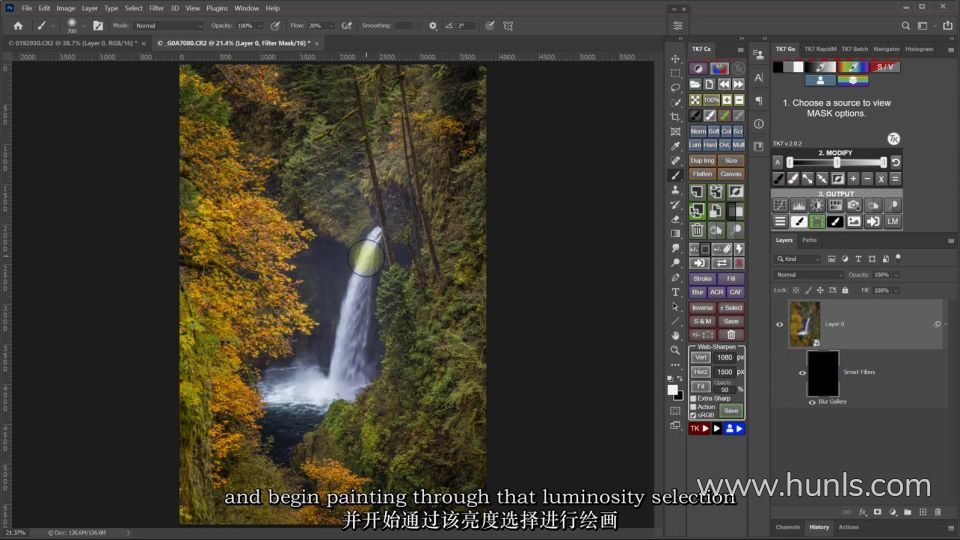Screen dimensions: 960x540
Task: Switch to the TK7 RapidM tab
Action: [820, 49]
